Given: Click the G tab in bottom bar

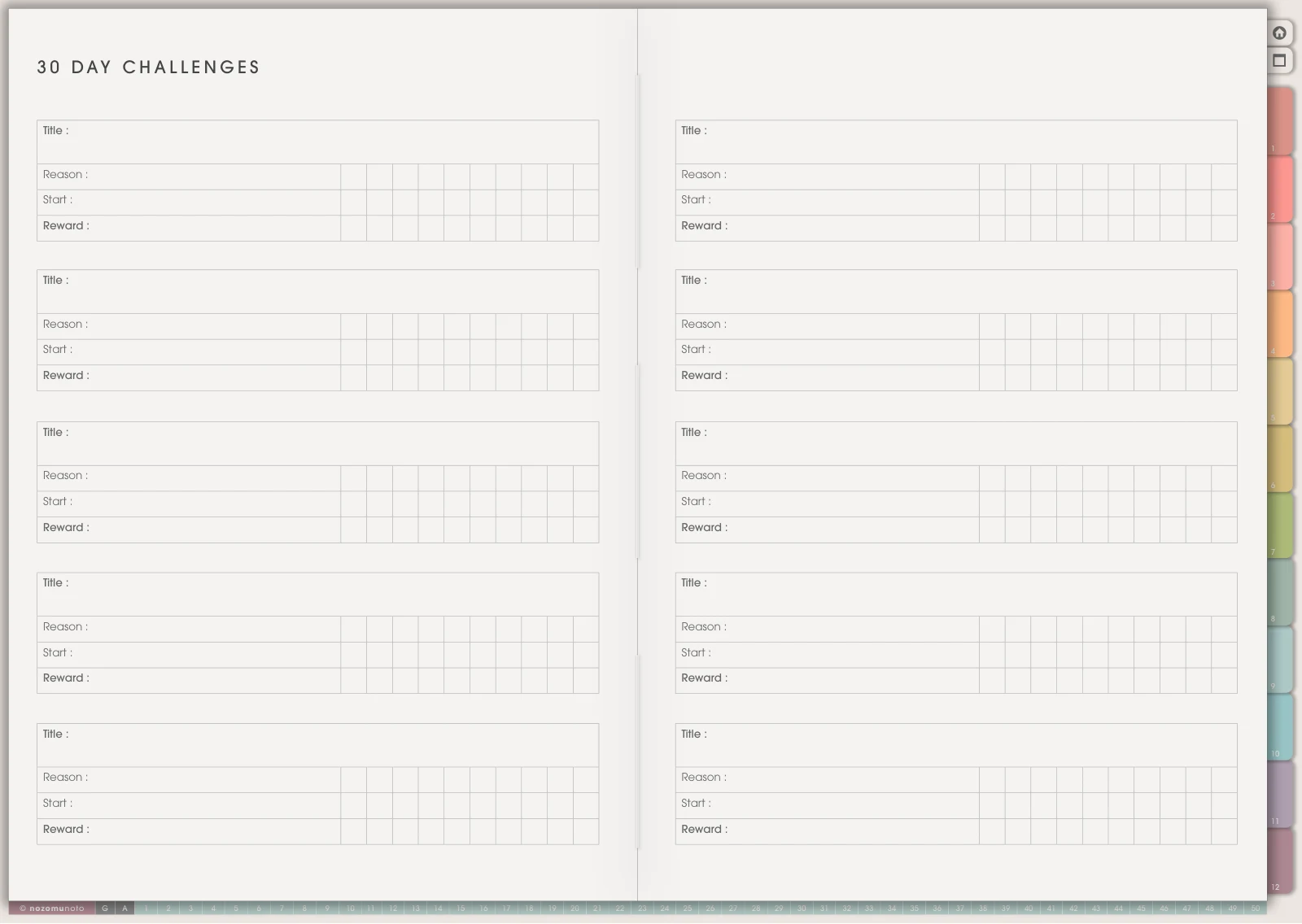Looking at the screenshot, I should coord(105,909).
